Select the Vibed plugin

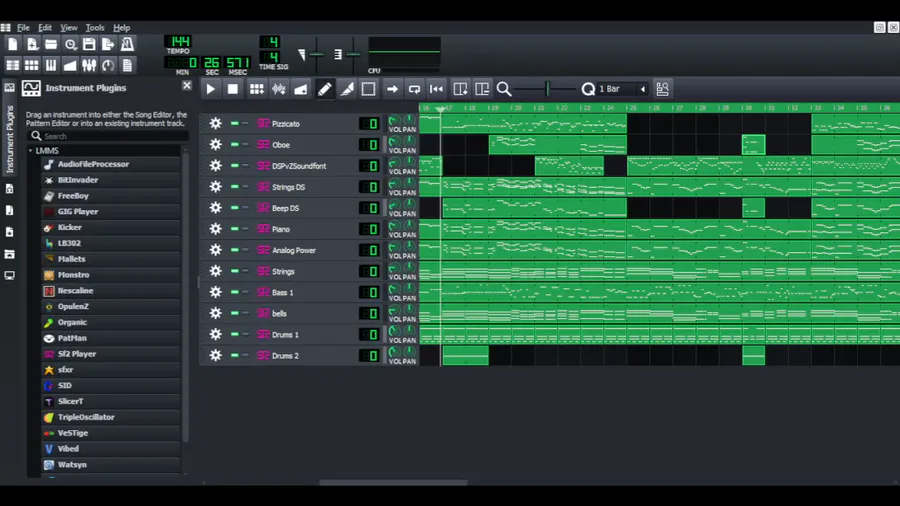(111, 449)
